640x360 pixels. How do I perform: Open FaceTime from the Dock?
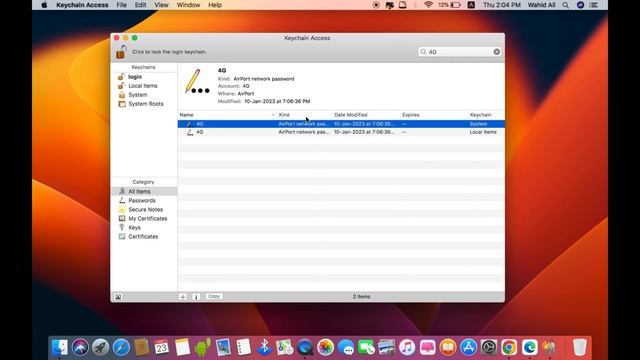pos(366,347)
